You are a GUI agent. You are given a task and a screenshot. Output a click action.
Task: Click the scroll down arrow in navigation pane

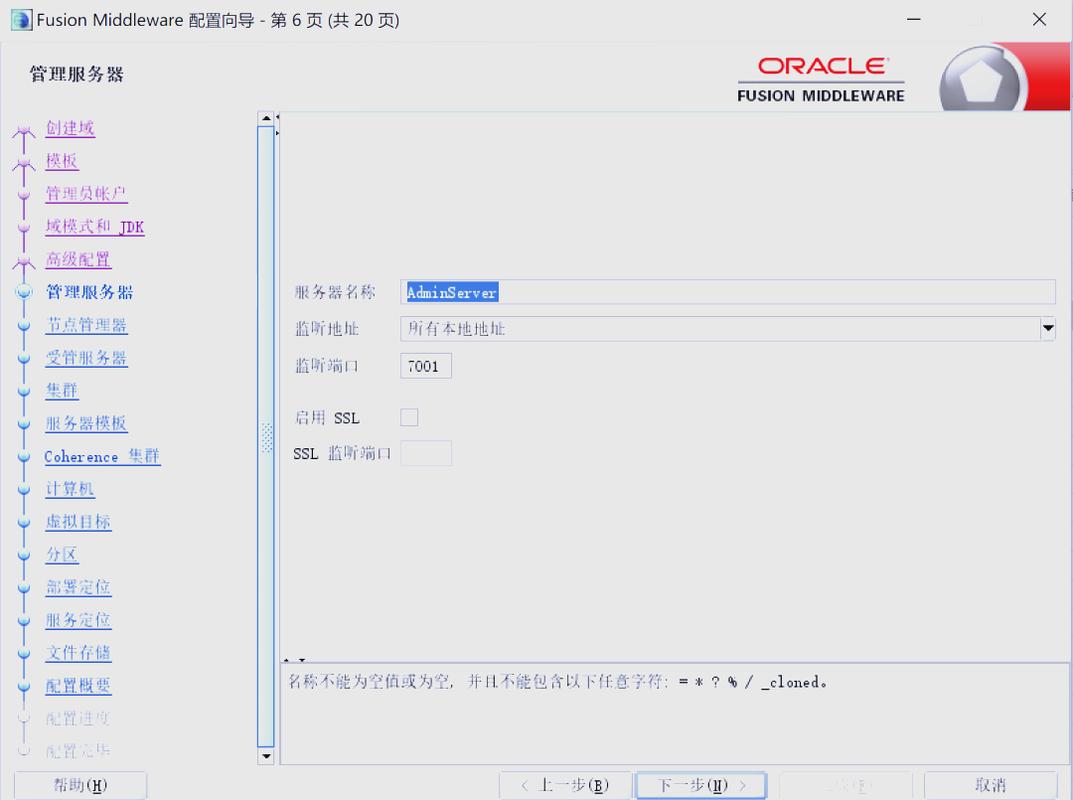coord(266,756)
